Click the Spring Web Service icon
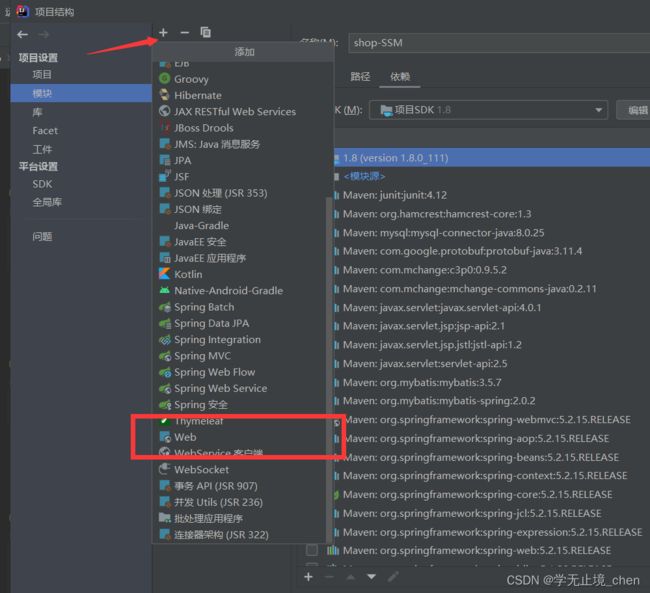650x593 pixels. [x=165, y=388]
